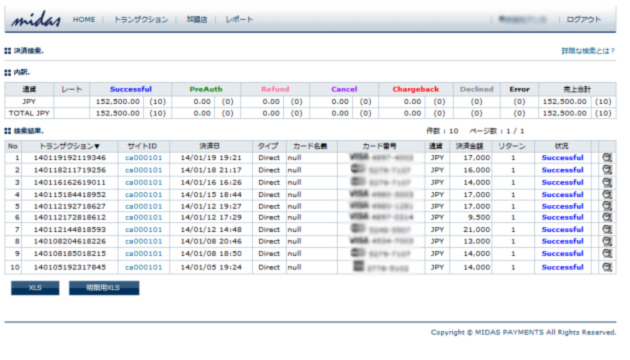Open detail icon for transaction 140108185018215
The width and height of the screenshot is (630, 360).
[x=607, y=254]
